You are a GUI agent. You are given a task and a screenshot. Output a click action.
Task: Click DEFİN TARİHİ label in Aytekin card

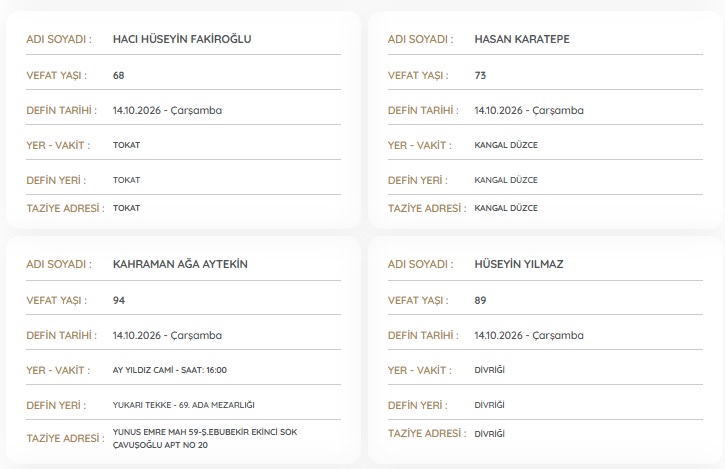click(x=61, y=335)
